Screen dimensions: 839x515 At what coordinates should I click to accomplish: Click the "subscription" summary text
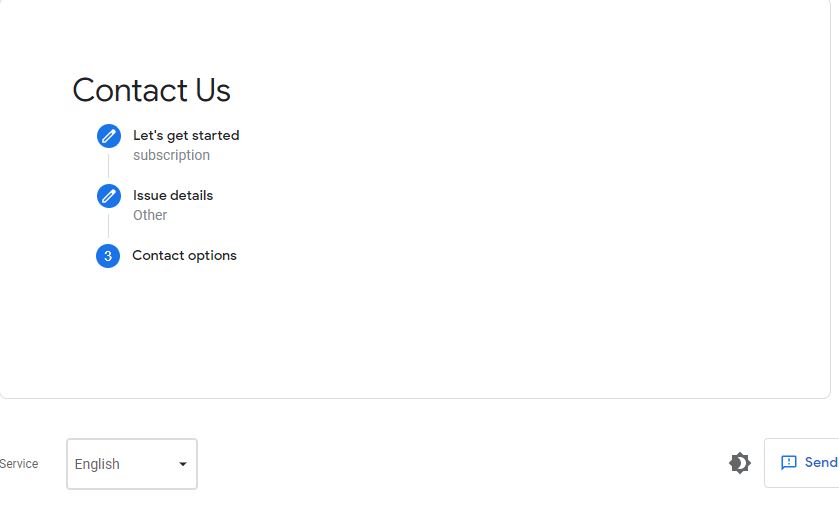coord(171,155)
